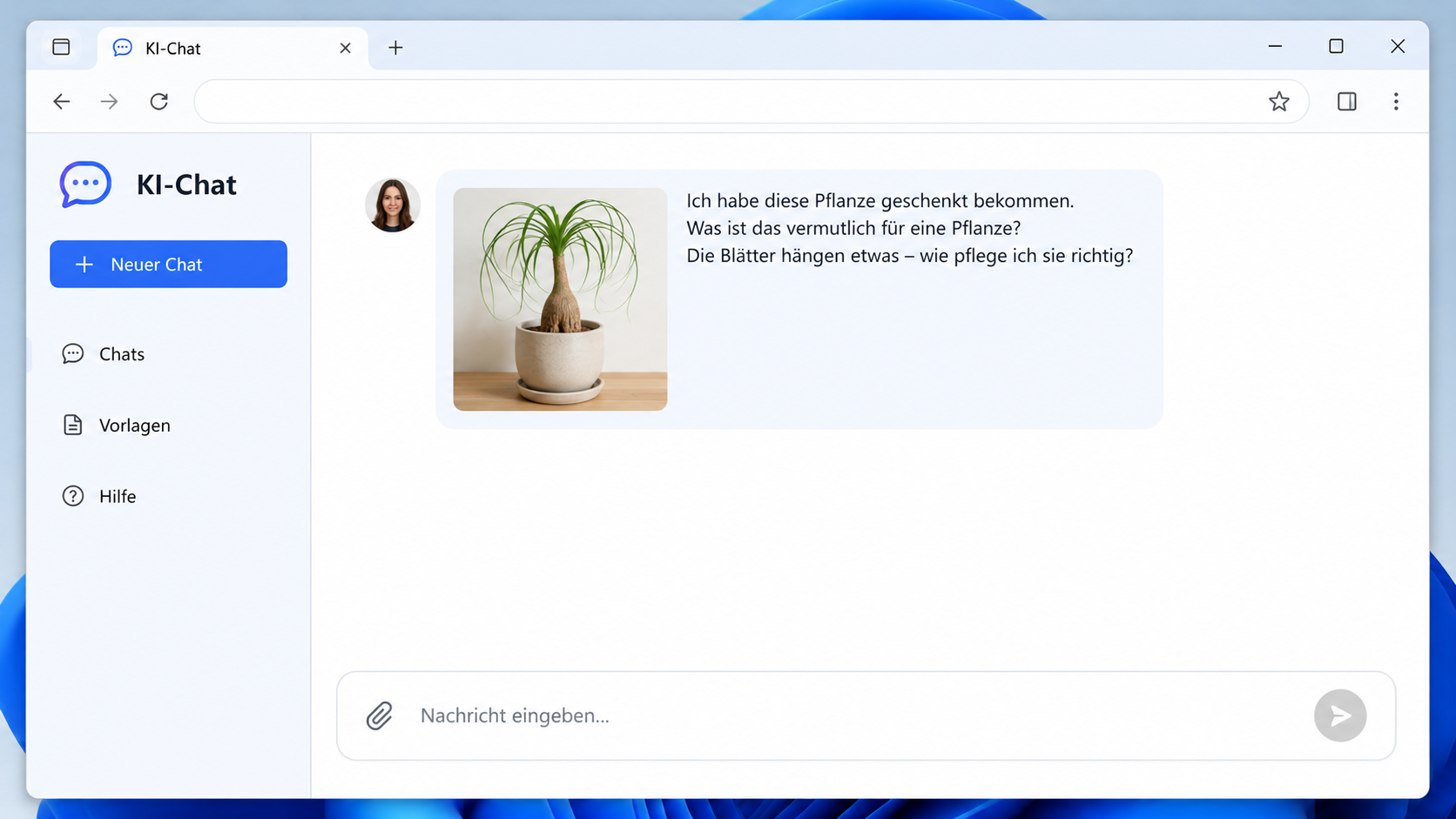Open the Vorlagen templates section

(117, 426)
